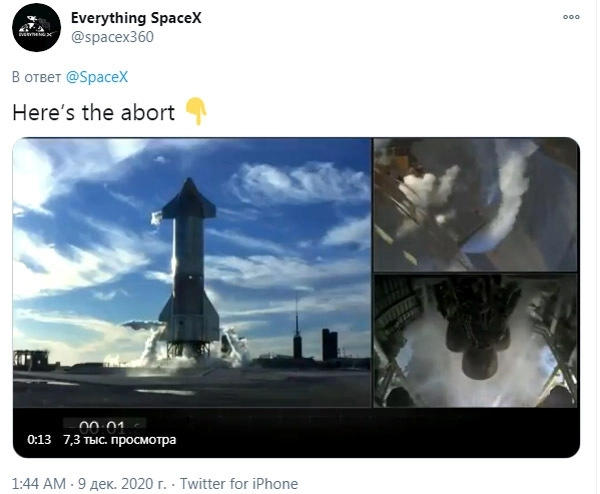Click the 'В ответ' reply label

pyautogui.click(x=37, y=77)
